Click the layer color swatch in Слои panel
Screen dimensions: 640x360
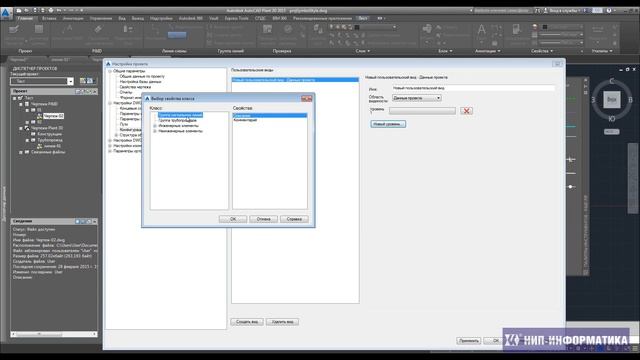pyautogui.click(x=357, y=27)
